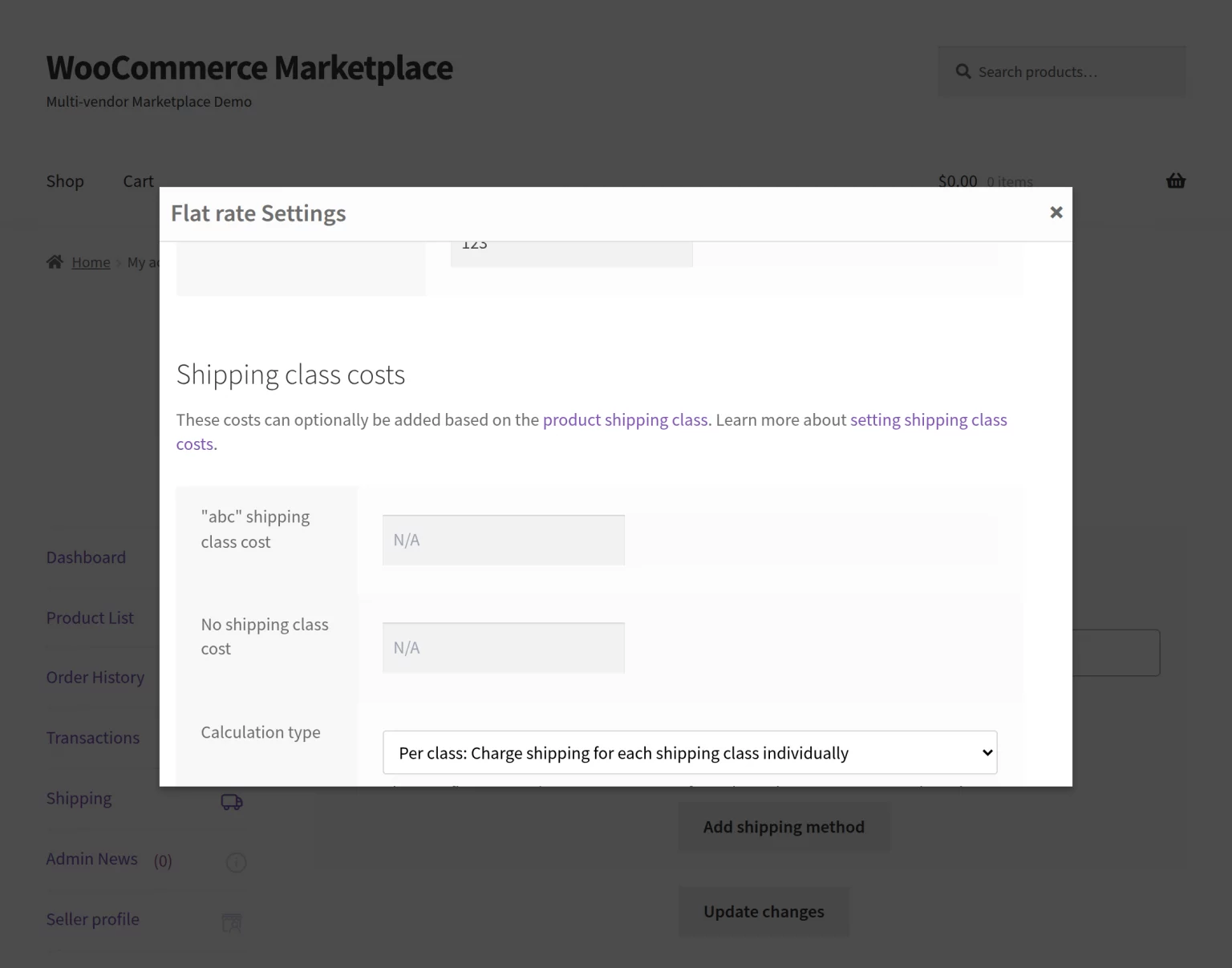Select the Shipping truck icon in sidebar
Screen dimensions: 1232x968
pyautogui.click(x=231, y=800)
